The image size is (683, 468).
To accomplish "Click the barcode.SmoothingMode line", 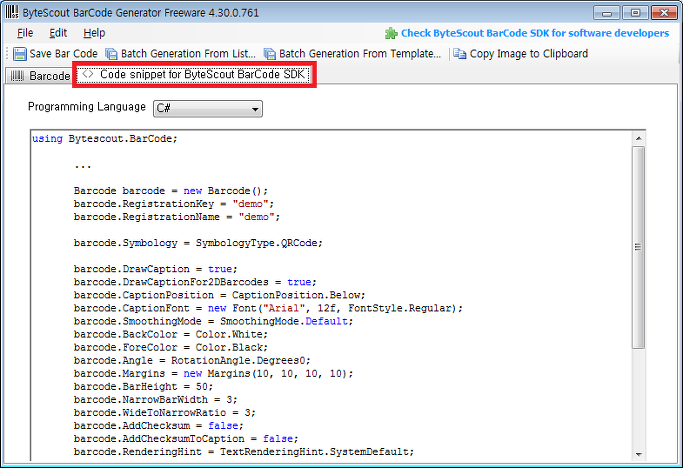I will click(213, 322).
